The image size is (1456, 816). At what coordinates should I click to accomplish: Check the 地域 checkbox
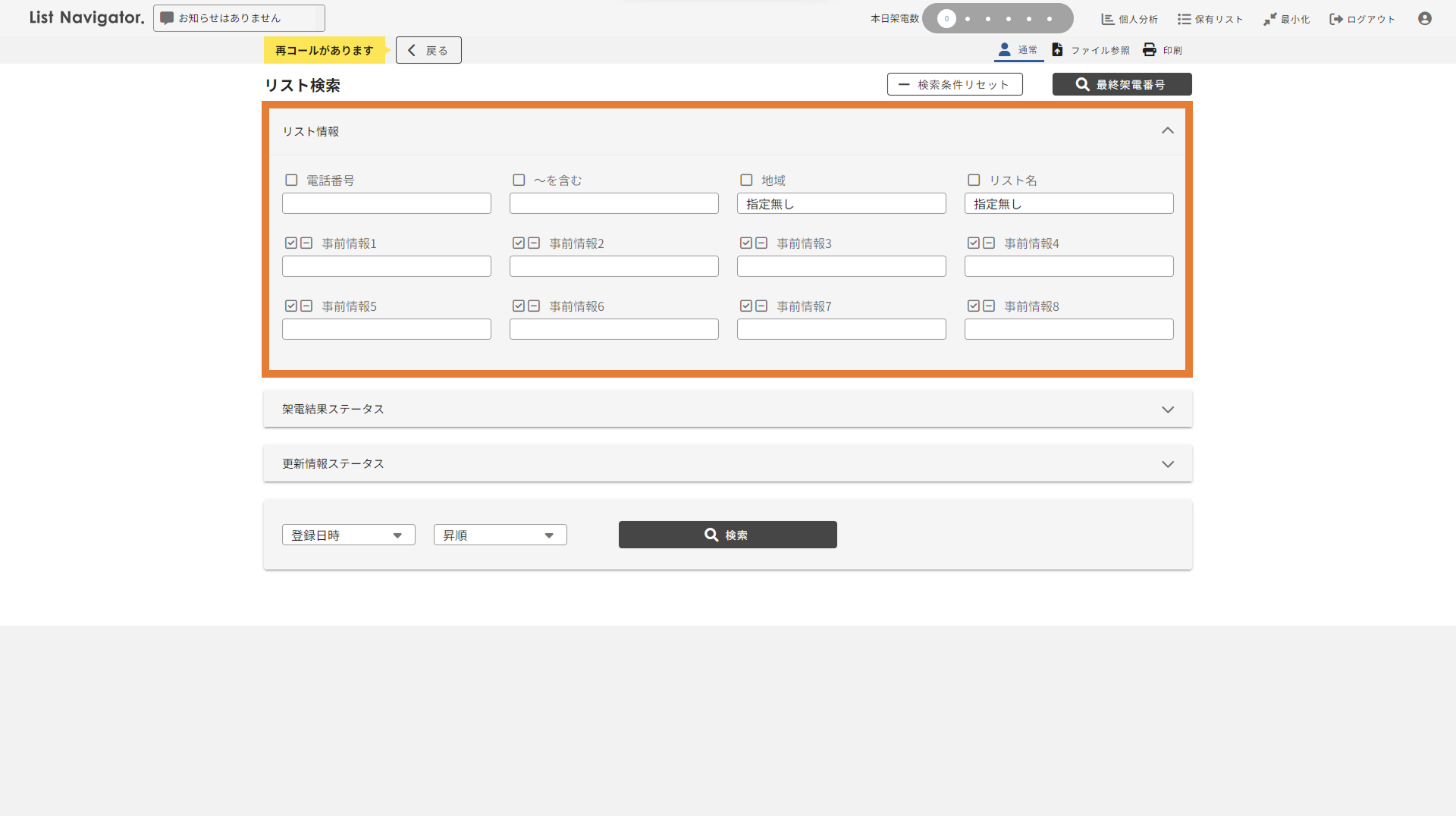[x=746, y=180]
